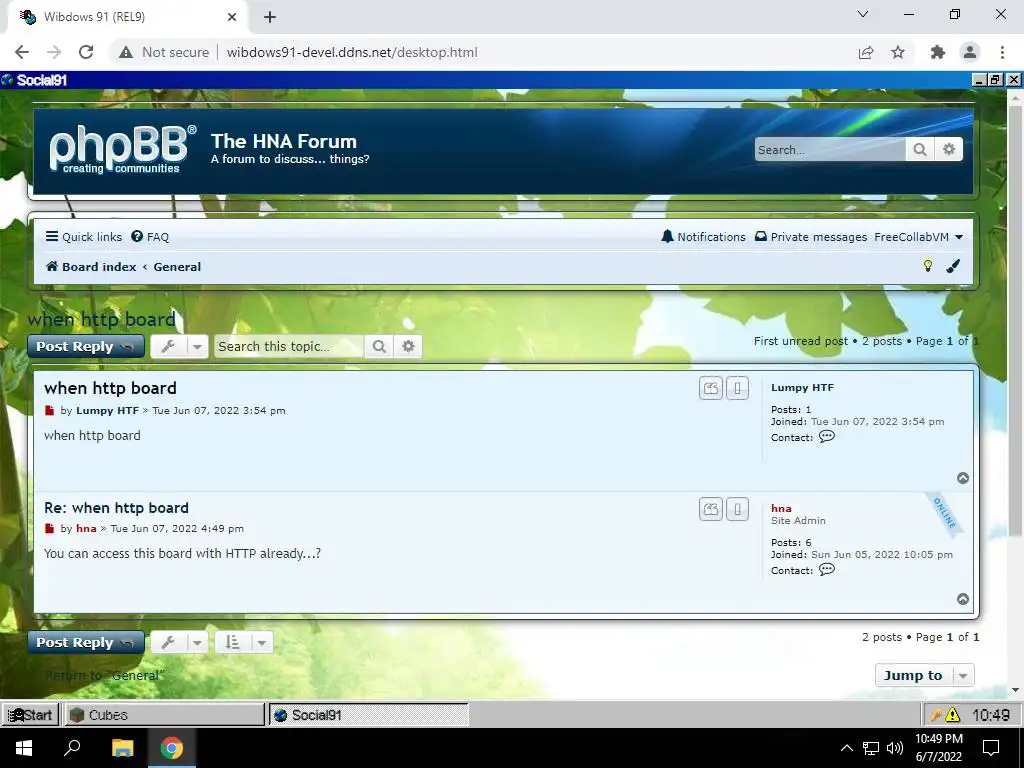Open hna profile in sidebar
1024x768 pixels.
[x=781, y=508]
